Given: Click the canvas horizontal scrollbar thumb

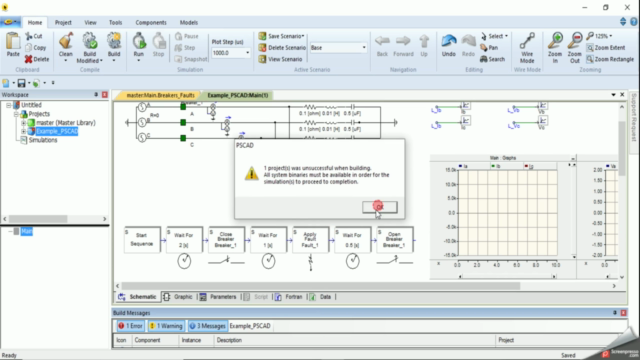Looking at the screenshot, I should point(321,286).
